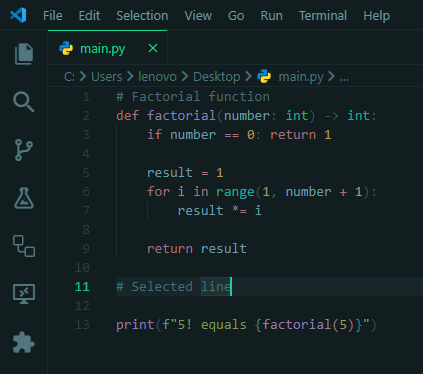Open the Search panel
This screenshot has width=423, height=374.
(24, 102)
